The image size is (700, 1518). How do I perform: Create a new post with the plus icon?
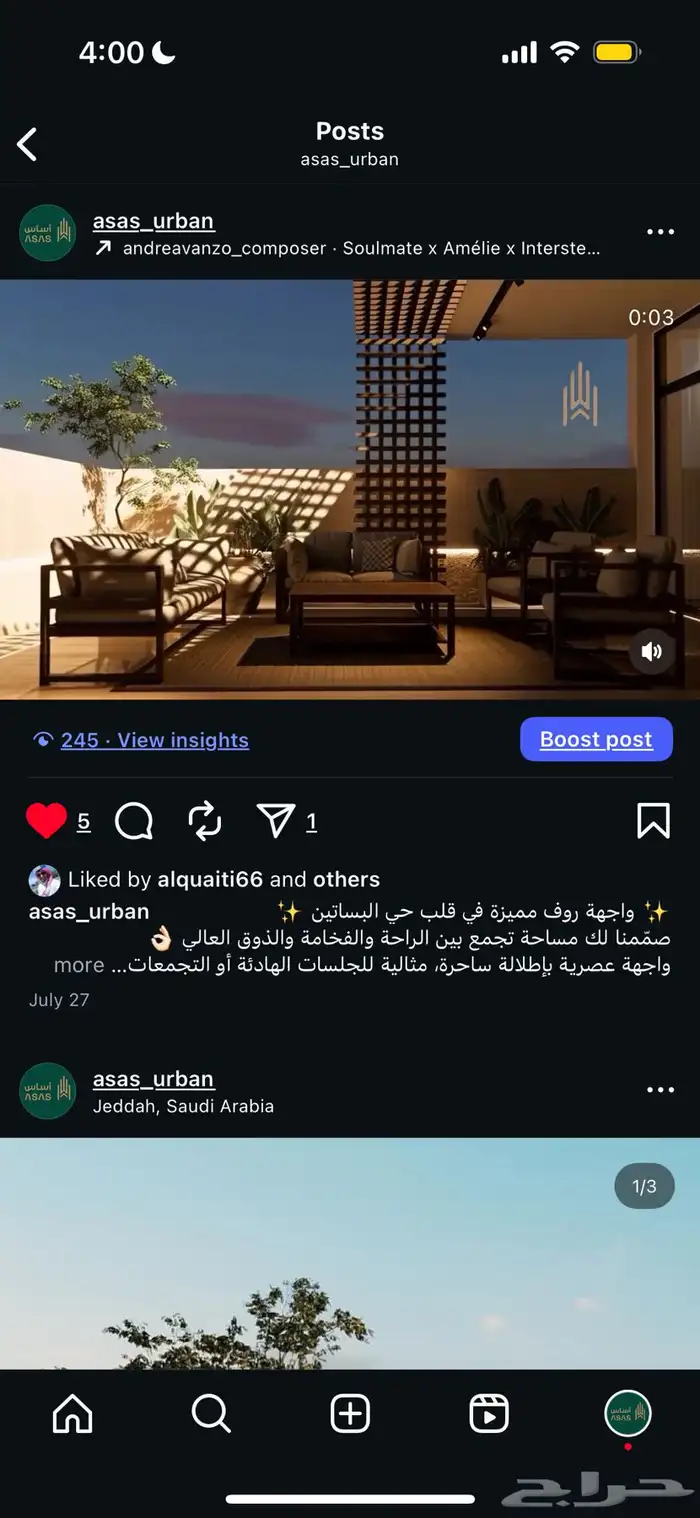pyautogui.click(x=350, y=1413)
